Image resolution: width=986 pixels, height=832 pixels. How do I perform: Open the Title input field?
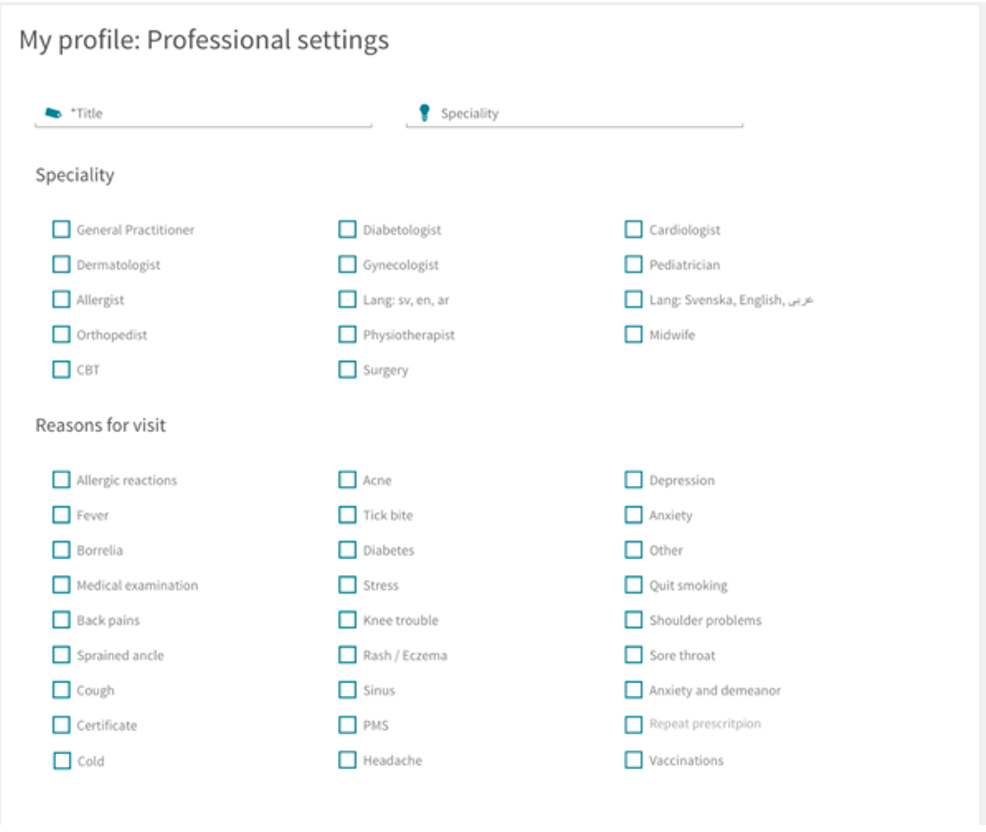[203, 114]
